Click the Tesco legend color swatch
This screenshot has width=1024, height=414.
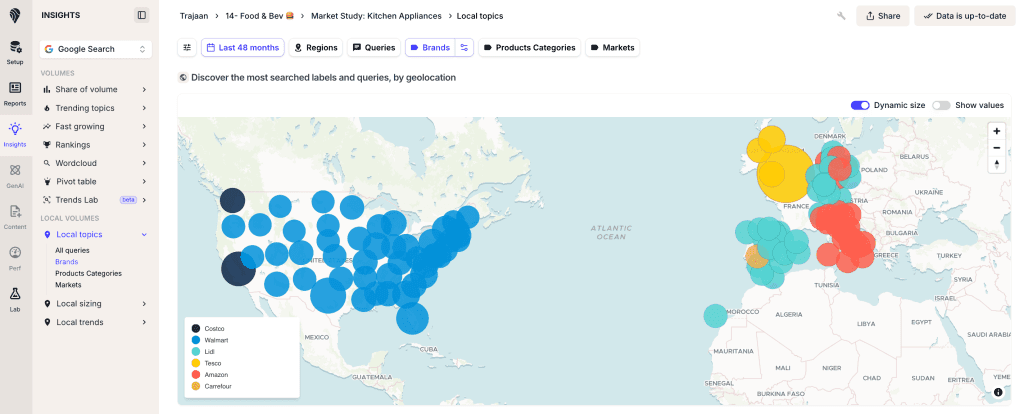coord(195,363)
